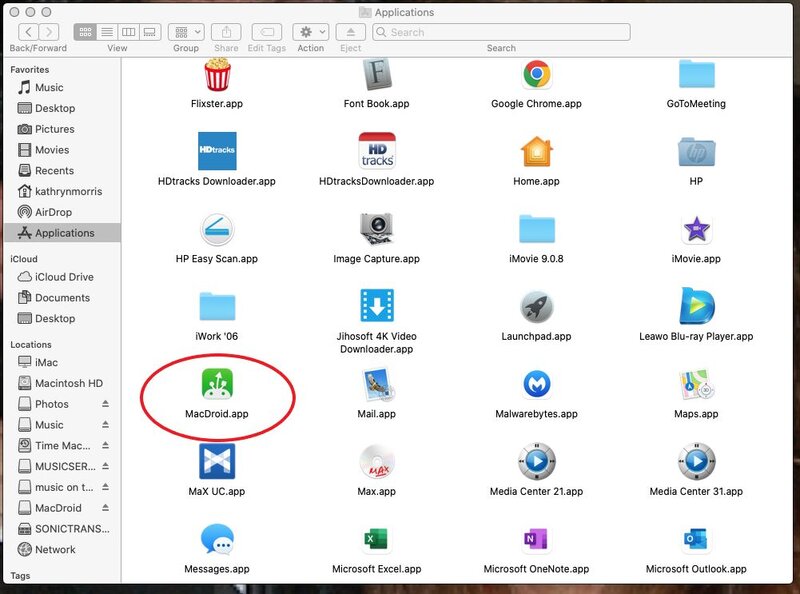
Task: Open Desktop in Favorites sidebar
Action: pos(61,108)
